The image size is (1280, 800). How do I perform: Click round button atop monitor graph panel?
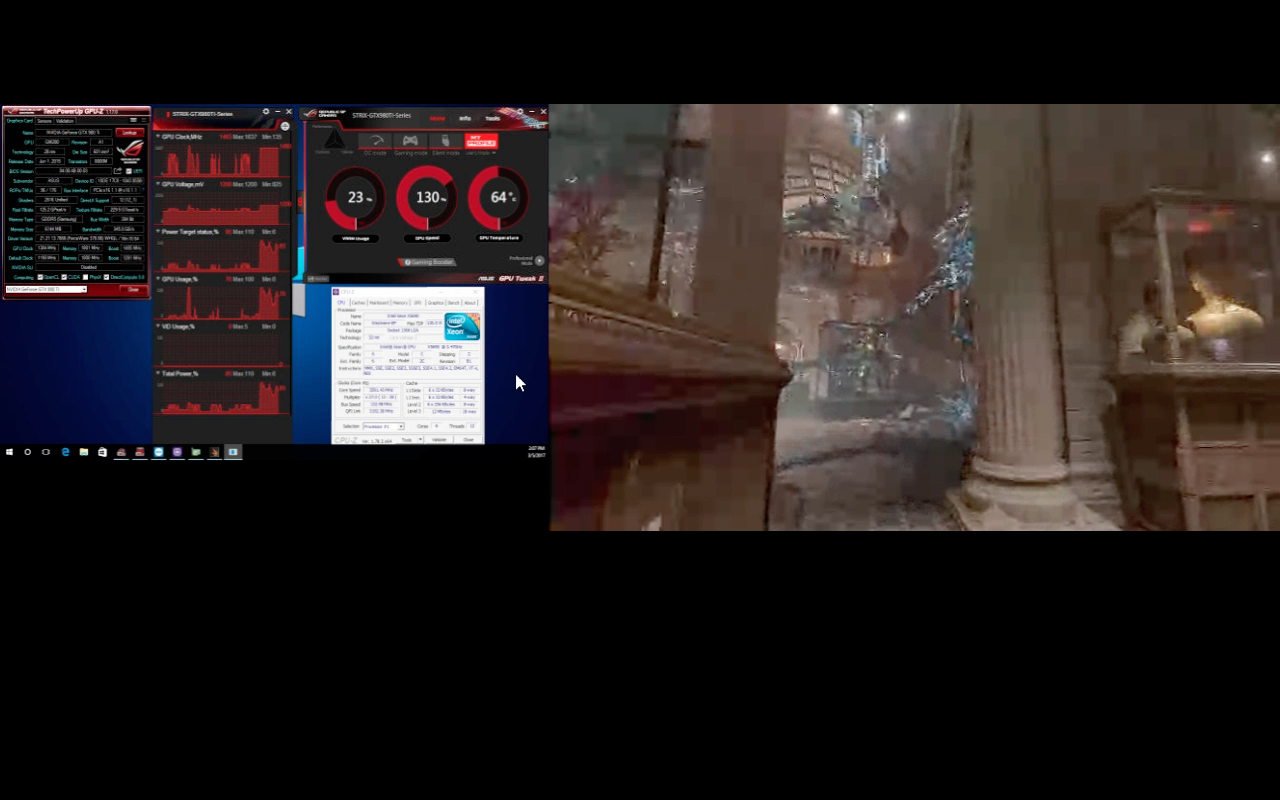click(285, 126)
